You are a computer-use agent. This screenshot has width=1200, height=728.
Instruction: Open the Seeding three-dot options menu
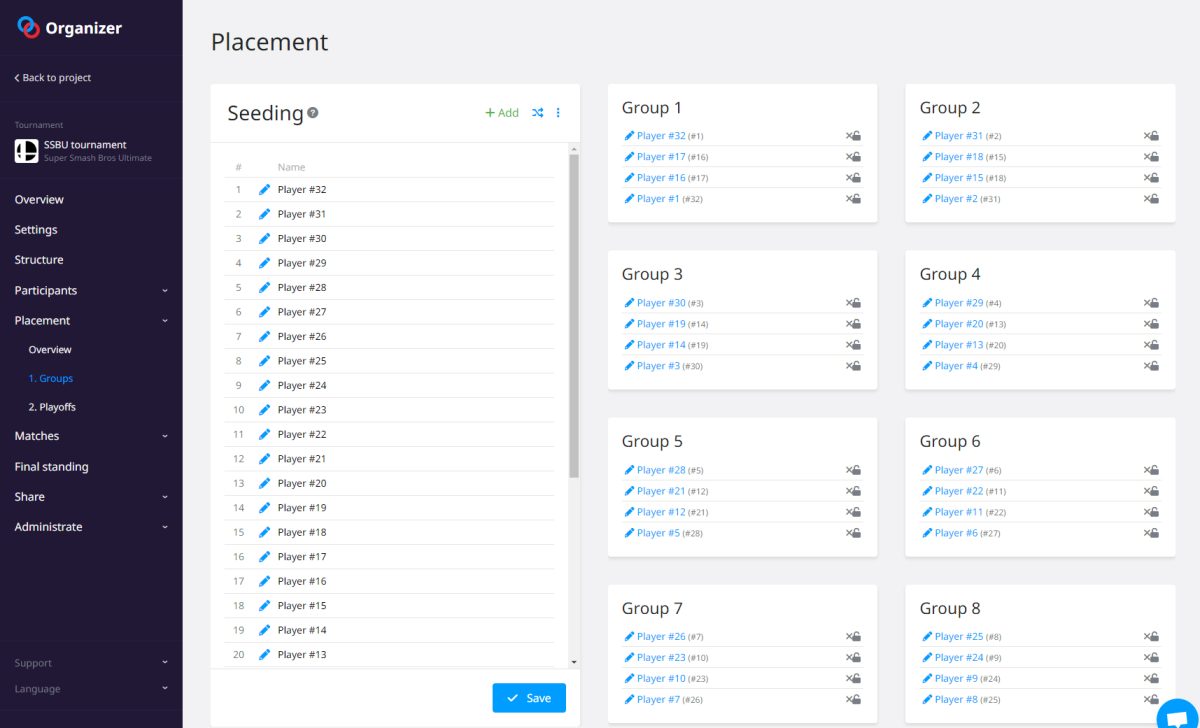[560, 113]
